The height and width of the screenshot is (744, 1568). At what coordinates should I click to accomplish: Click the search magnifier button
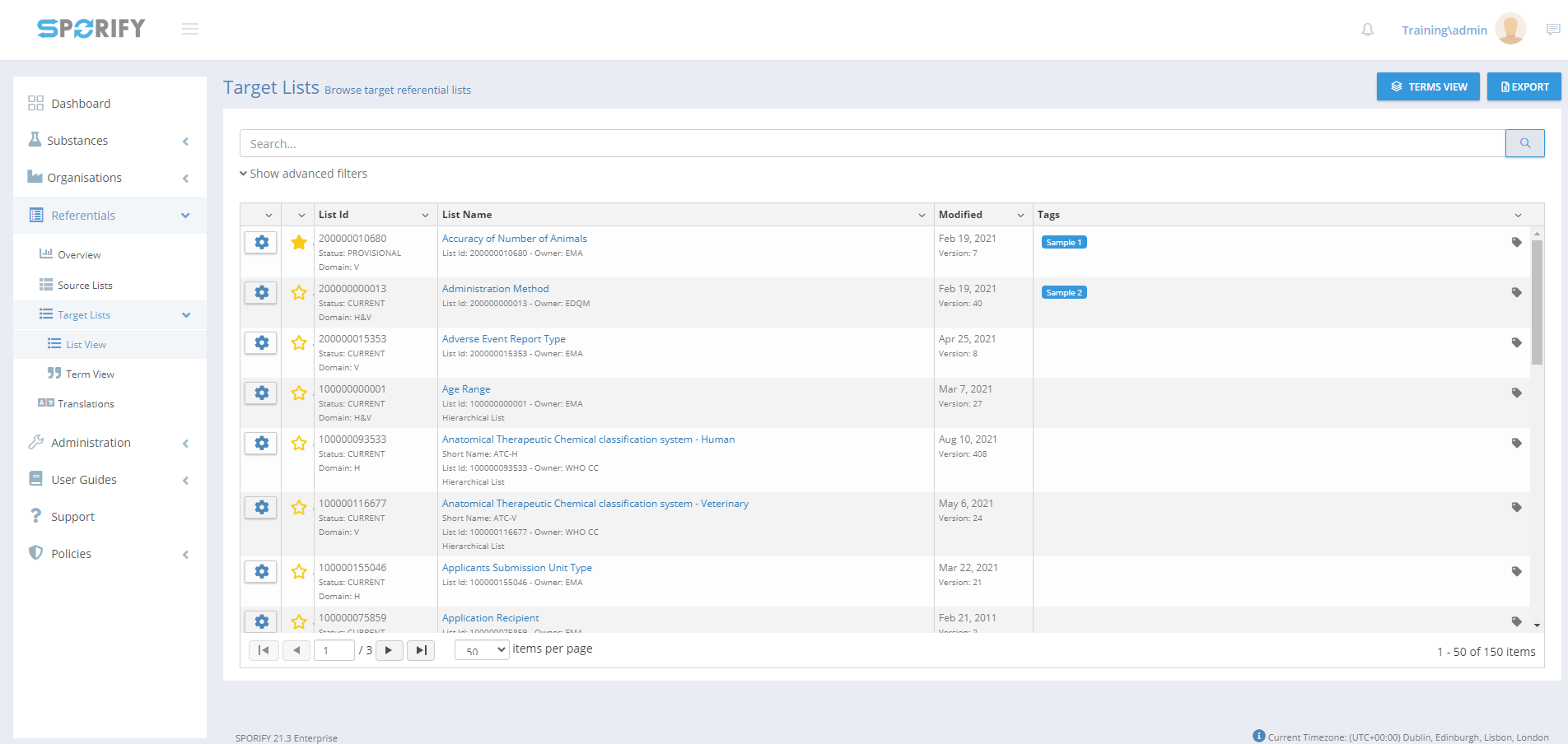pyautogui.click(x=1524, y=143)
